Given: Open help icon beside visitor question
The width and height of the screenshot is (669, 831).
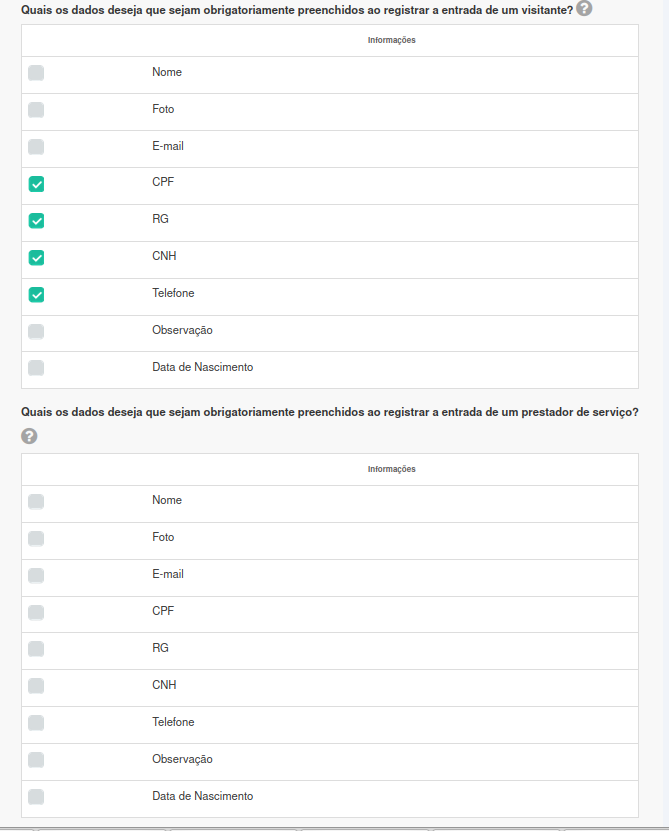Looking at the screenshot, I should 584,8.
